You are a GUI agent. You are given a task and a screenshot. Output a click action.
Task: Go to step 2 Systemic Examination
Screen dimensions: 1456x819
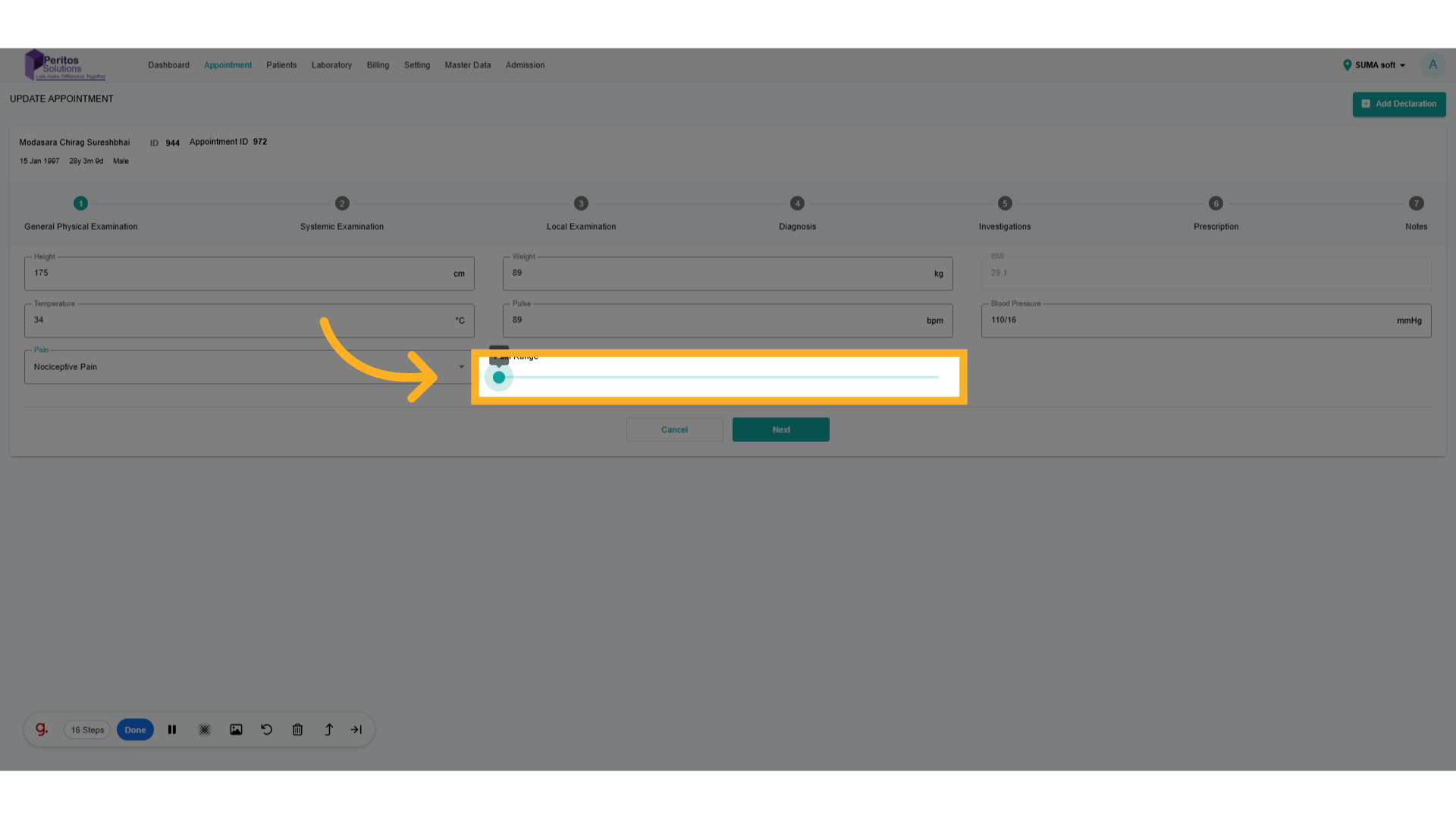click(342, 203)
